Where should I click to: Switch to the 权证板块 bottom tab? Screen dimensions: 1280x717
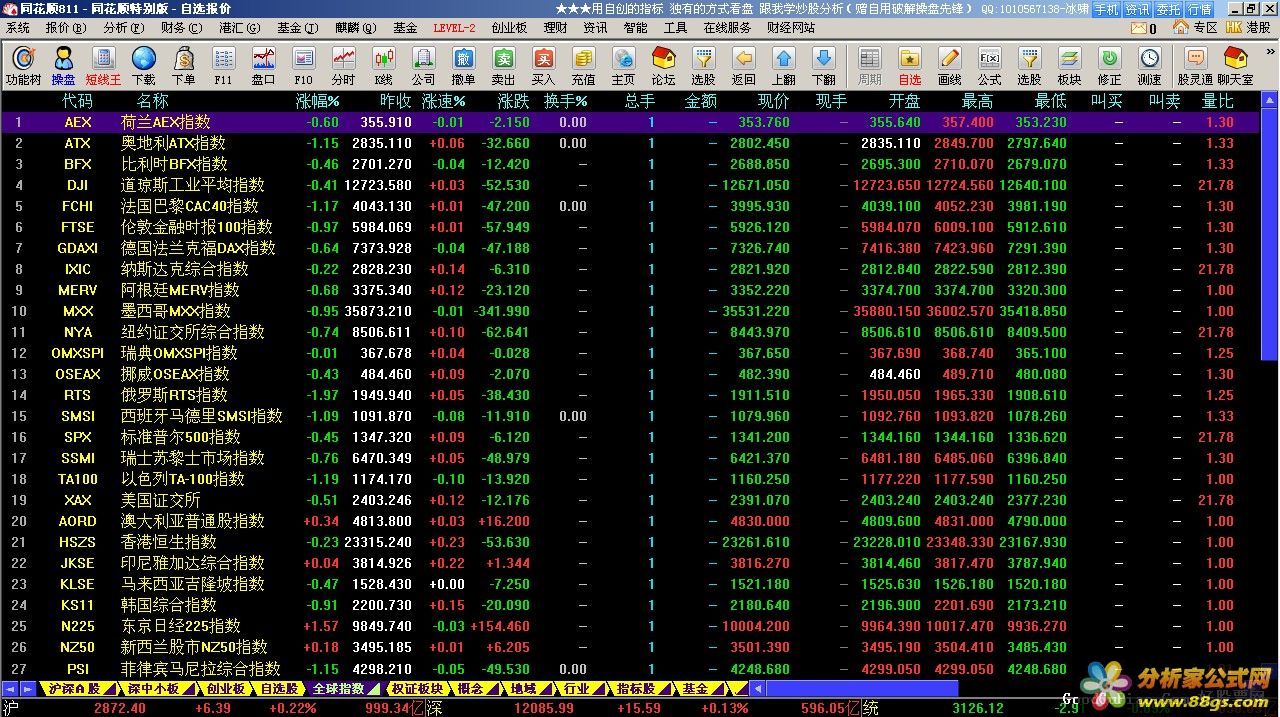(416, 689)
